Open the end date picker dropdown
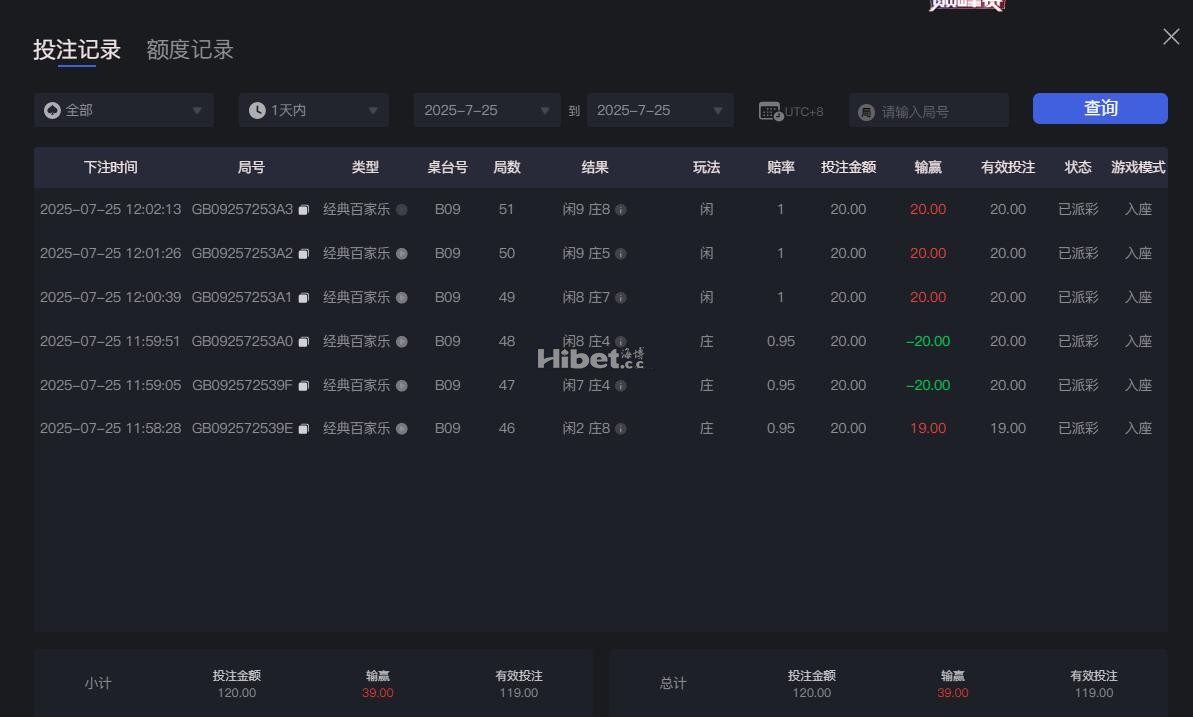The width and height of the screenshot is (1193, 717). point(660,110)
